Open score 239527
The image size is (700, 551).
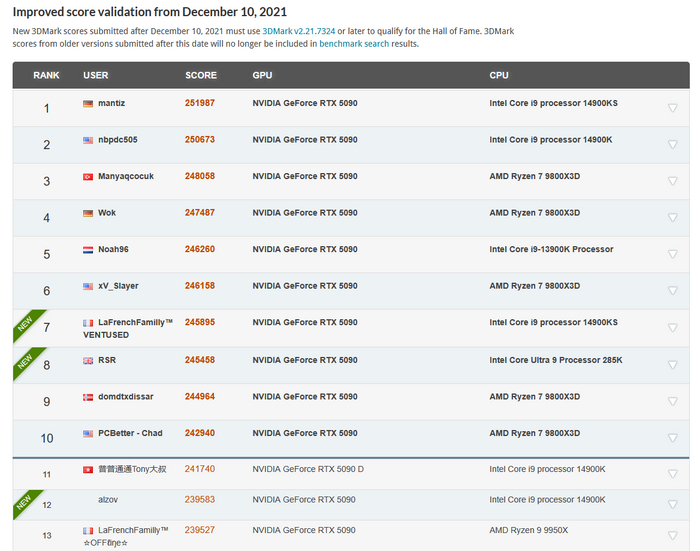pos(200,530)
